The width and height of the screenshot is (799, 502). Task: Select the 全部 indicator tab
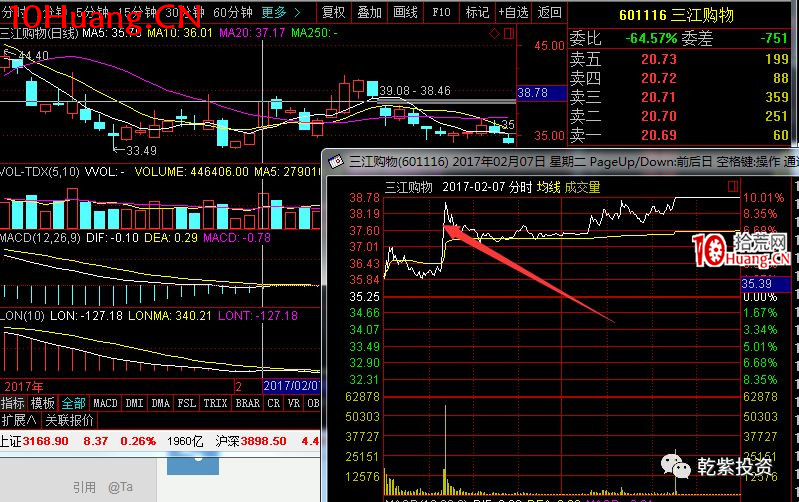(73, 403)
